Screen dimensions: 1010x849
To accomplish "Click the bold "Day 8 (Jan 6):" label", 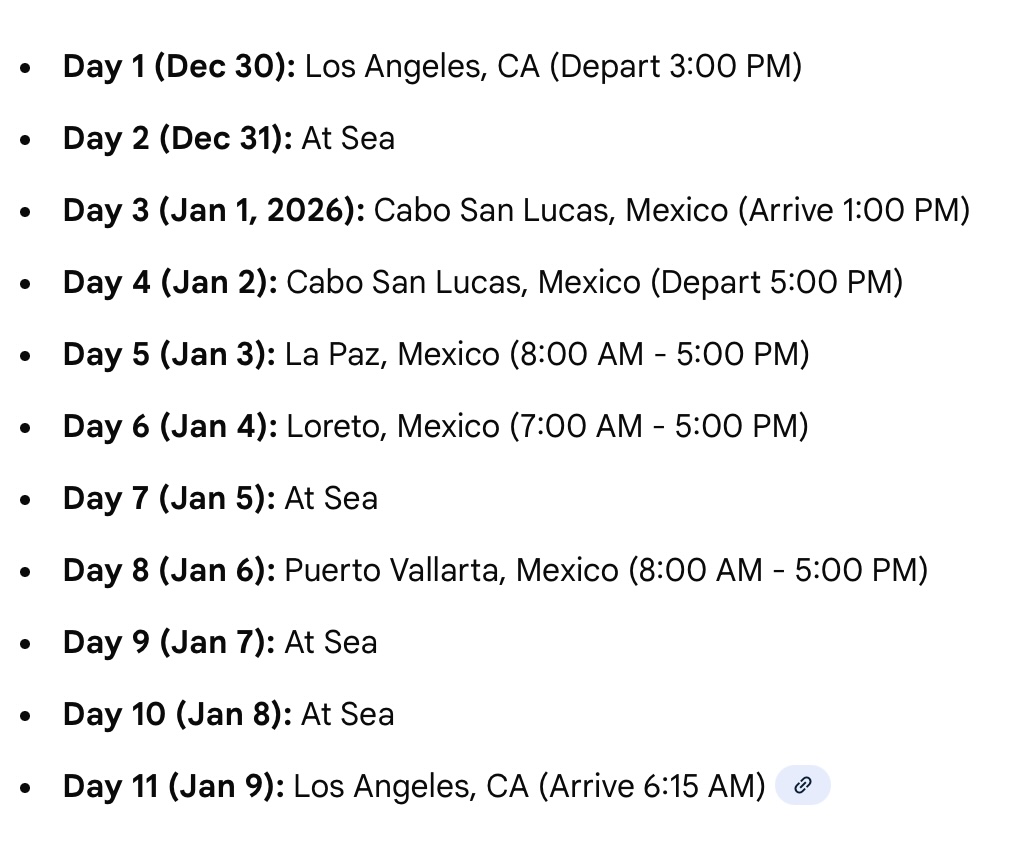I will click(x=169, y=570).
